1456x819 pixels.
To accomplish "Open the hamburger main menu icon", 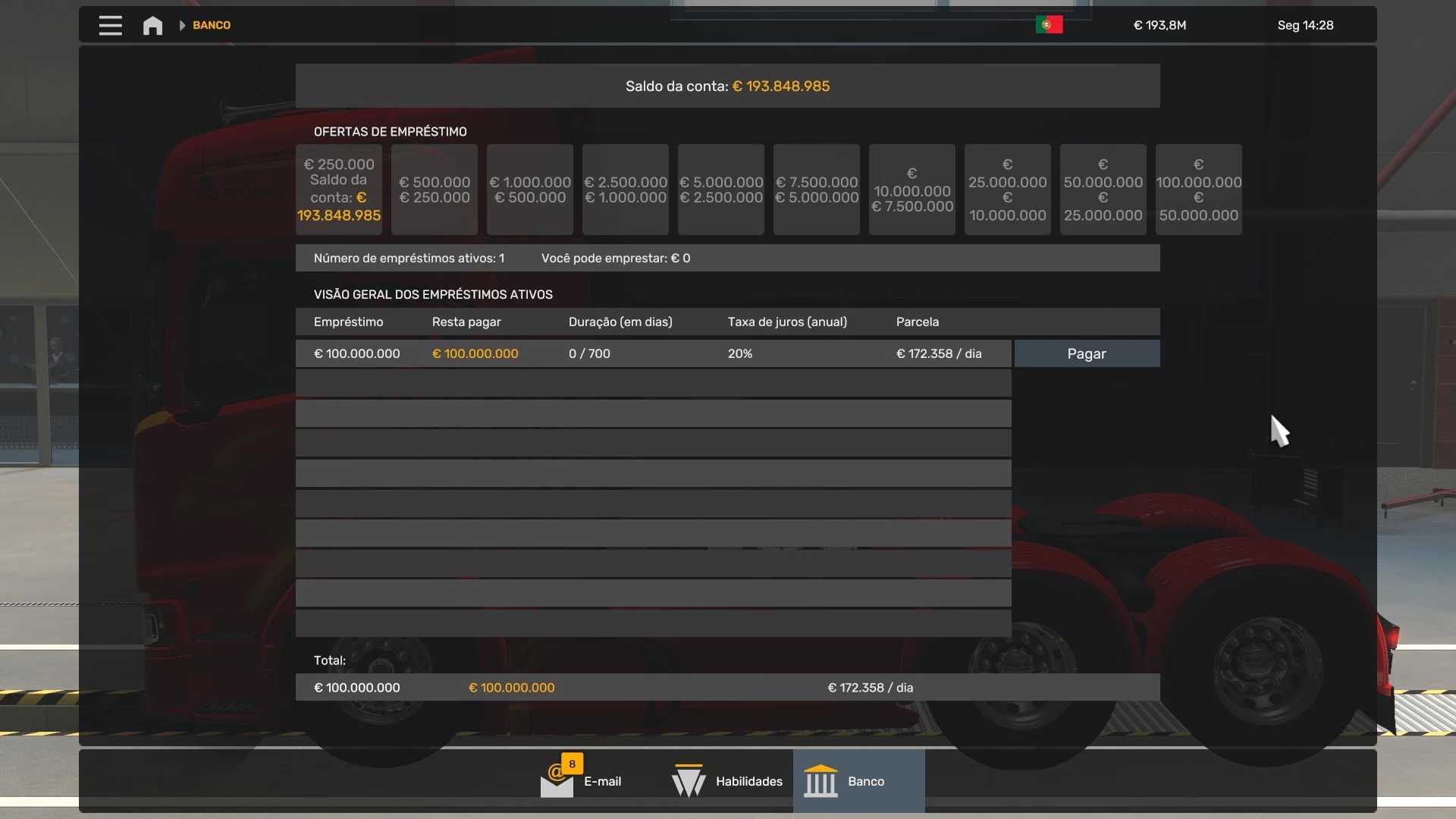I will [x=110, y=25].
